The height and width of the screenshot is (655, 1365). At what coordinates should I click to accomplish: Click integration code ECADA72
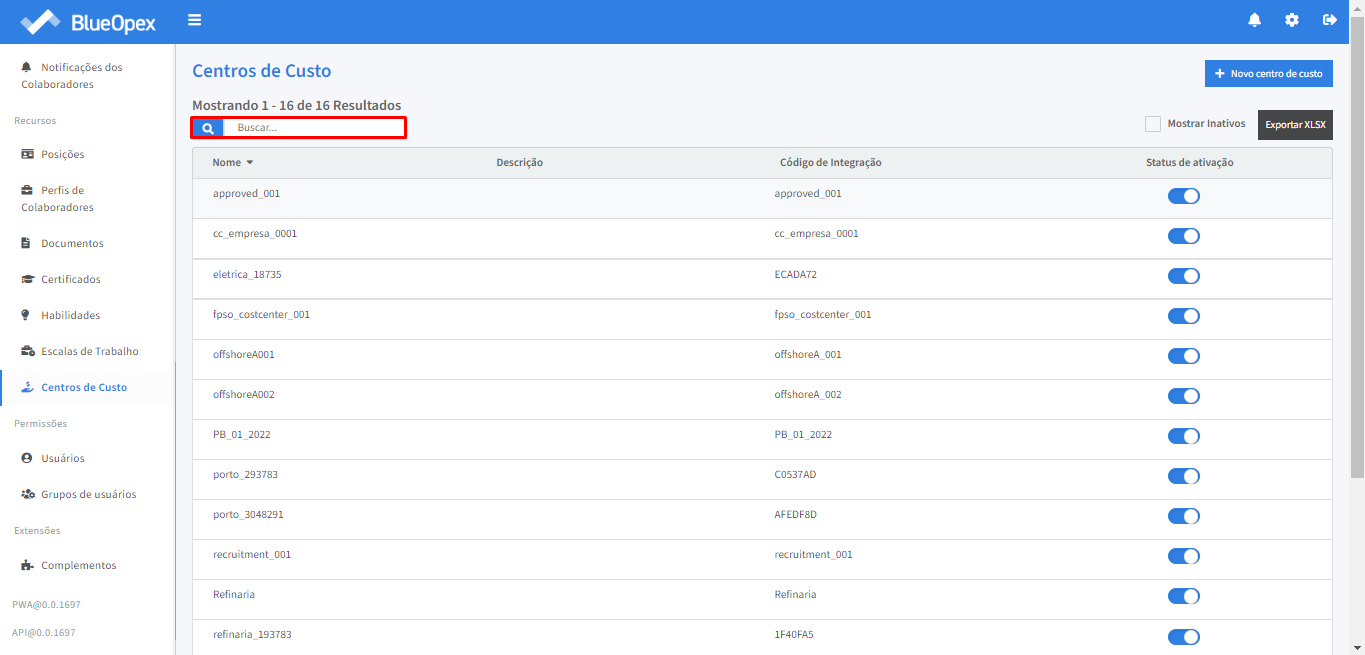(796, 274)
